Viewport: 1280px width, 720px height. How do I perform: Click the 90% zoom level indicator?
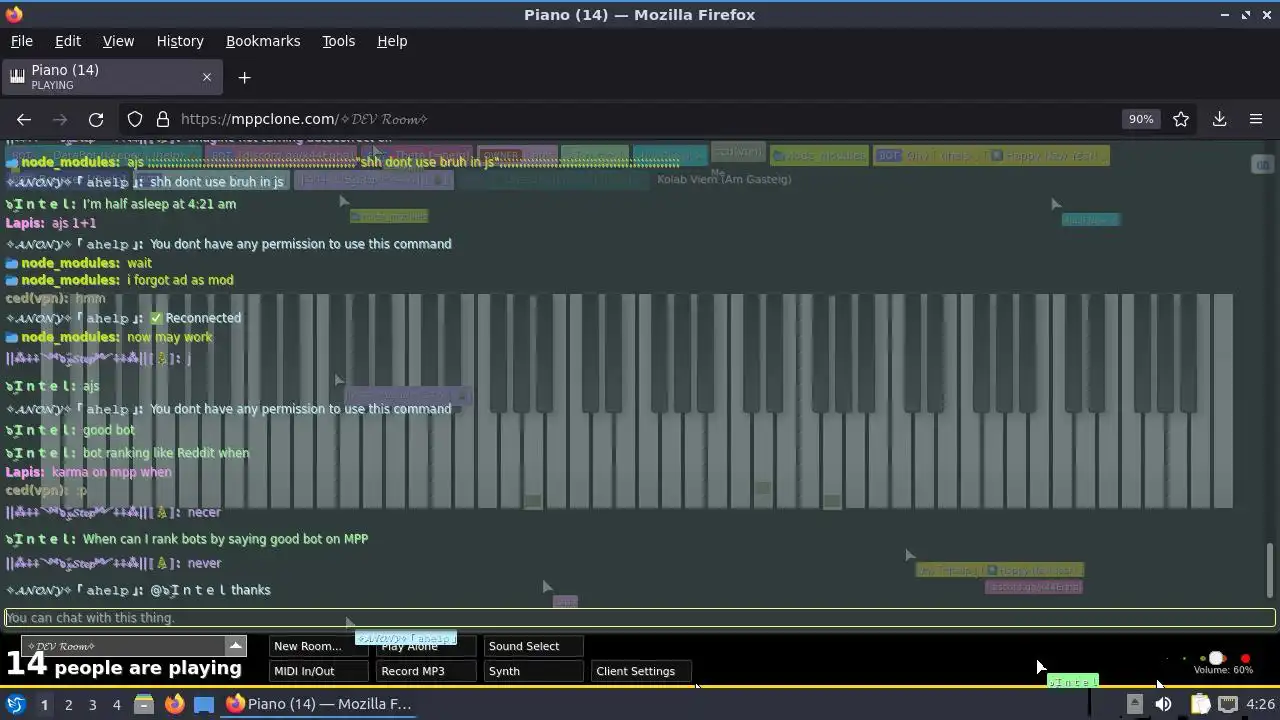coord(1141,119)
